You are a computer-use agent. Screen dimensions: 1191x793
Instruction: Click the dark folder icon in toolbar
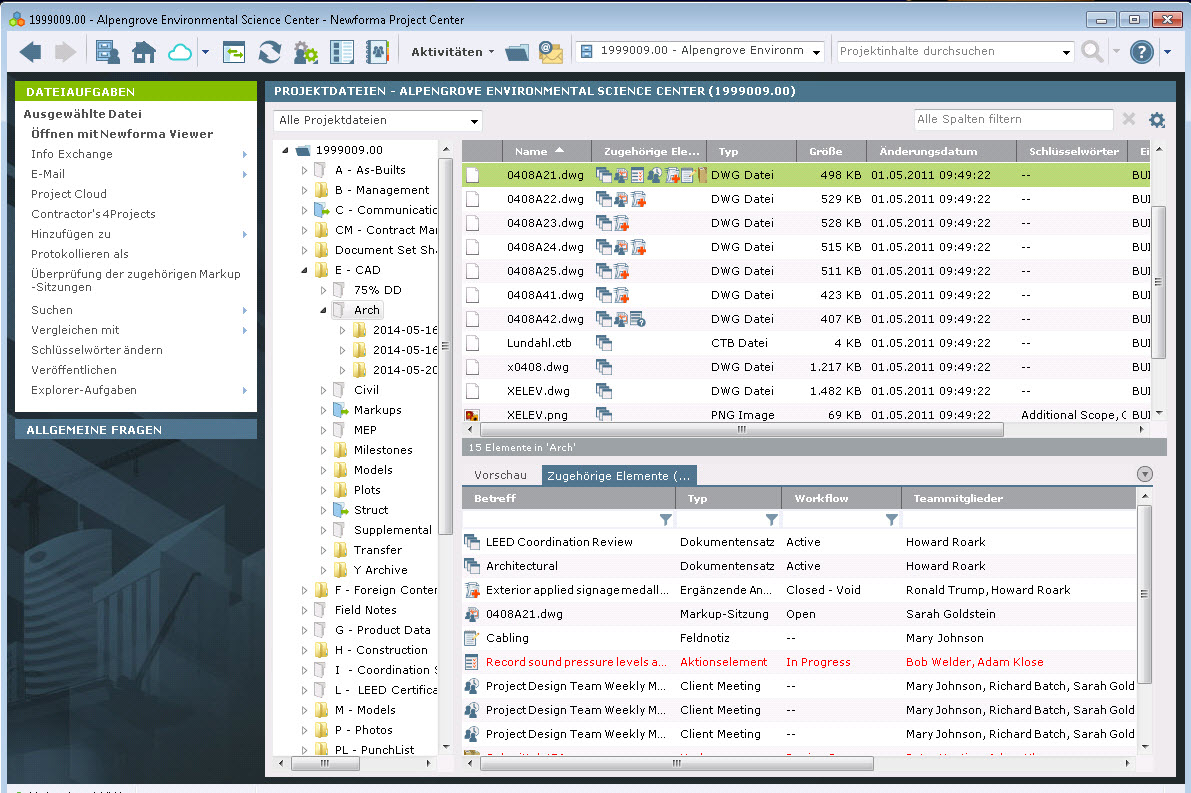[x=517, y=52]
